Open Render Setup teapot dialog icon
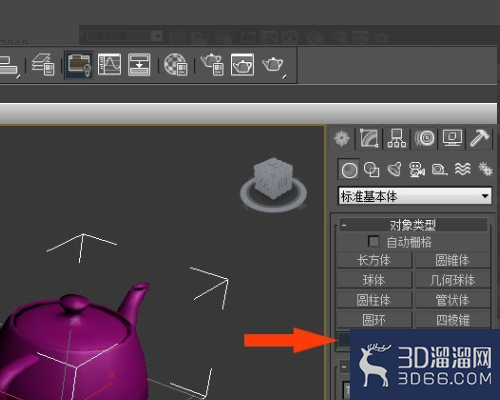This screenshot has width=500, height=400. [212, 65]
